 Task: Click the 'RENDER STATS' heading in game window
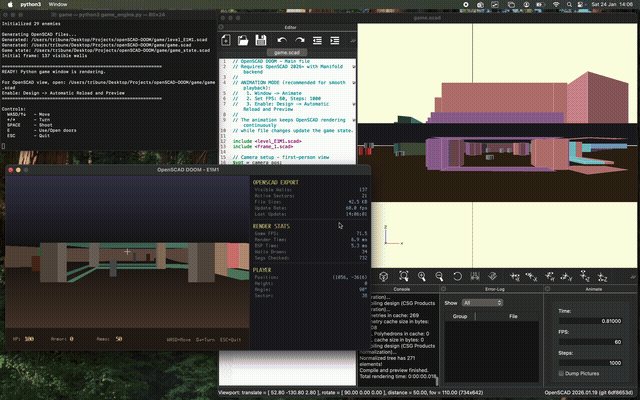(271, 226)
